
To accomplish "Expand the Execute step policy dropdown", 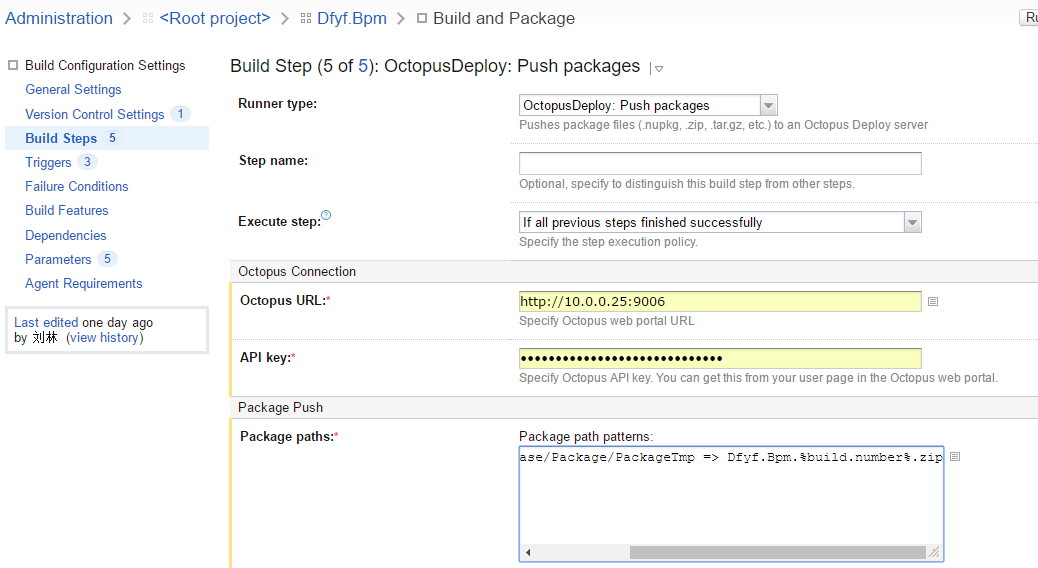I will coord(912,222).
